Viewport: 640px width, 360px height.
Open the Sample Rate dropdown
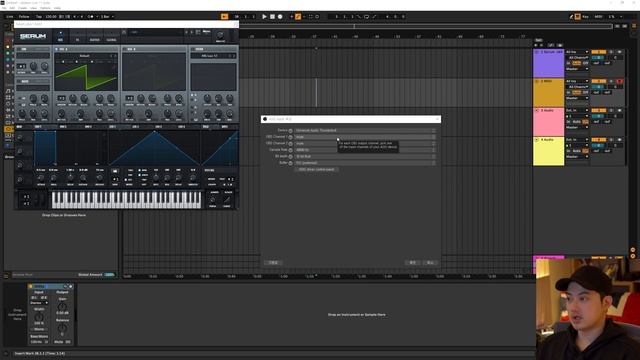365,150
